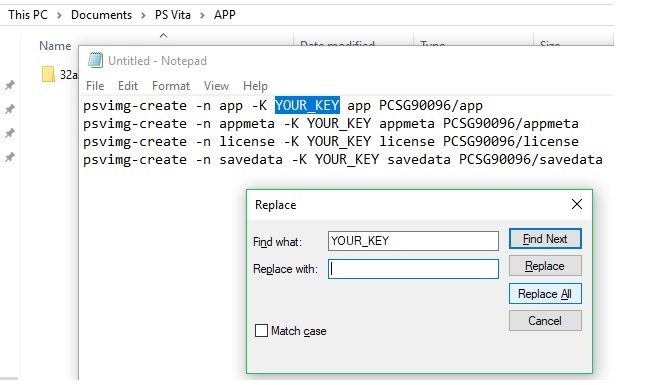Click the first pin icon in Explorer sidebar
Viewport: 656px width, 385px height.
coord(10,85)
